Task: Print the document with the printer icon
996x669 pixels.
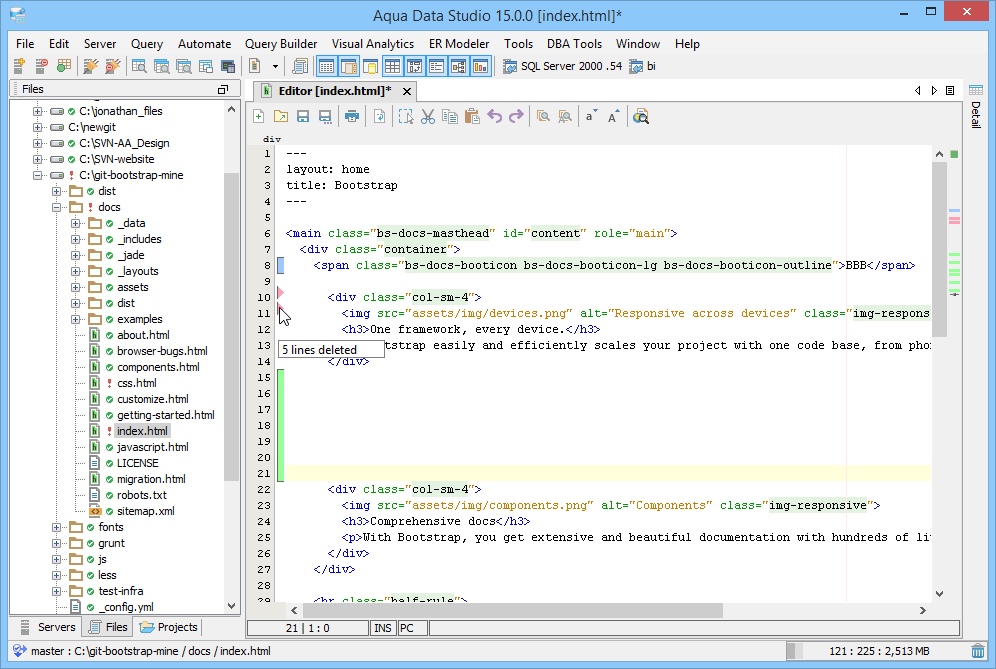Action: tap(352, 116)
